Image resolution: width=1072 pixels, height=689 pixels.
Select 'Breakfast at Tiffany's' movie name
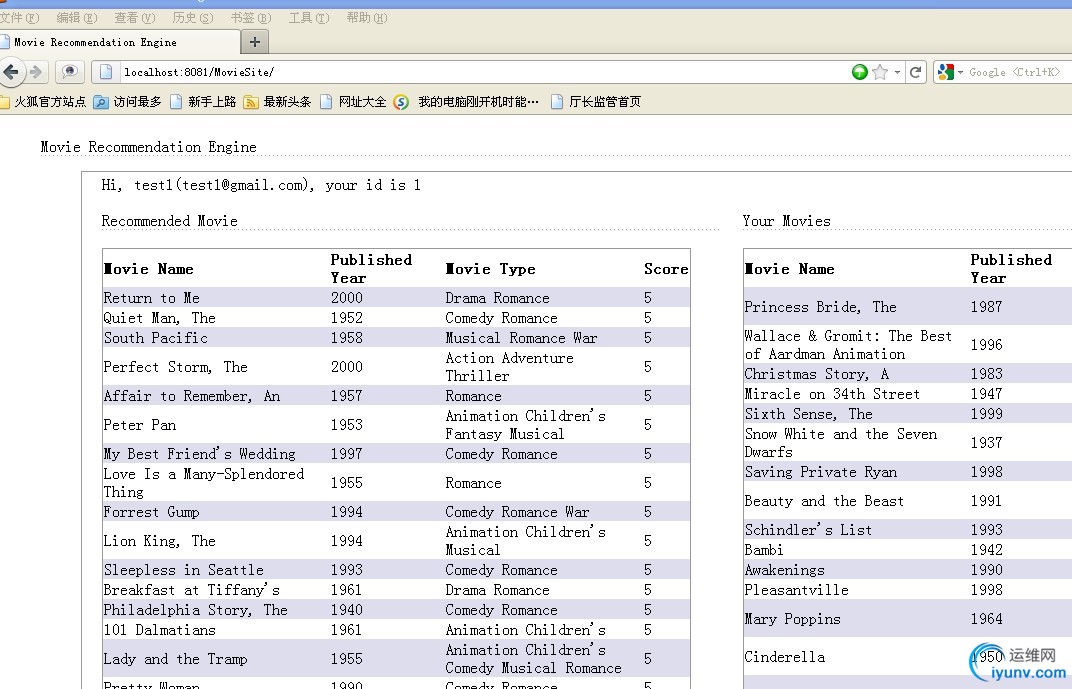(x=191, y=590)
